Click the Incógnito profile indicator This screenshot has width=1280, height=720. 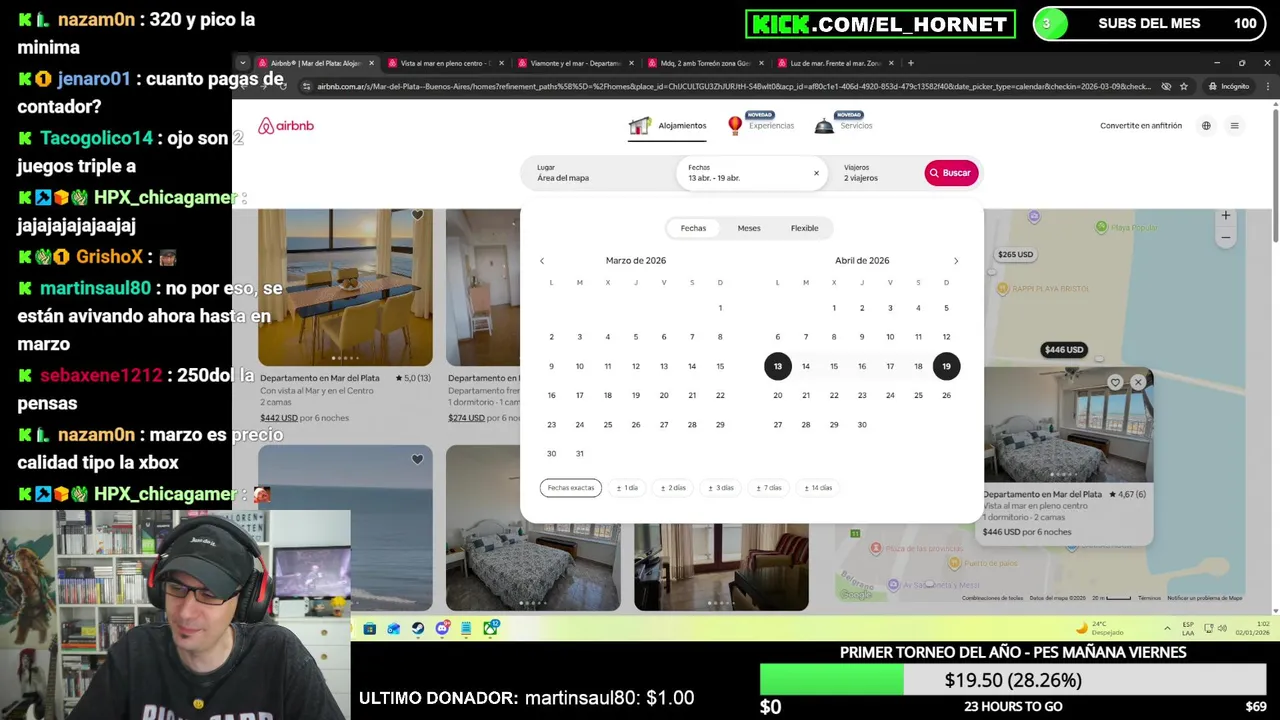coord(1229,86)
